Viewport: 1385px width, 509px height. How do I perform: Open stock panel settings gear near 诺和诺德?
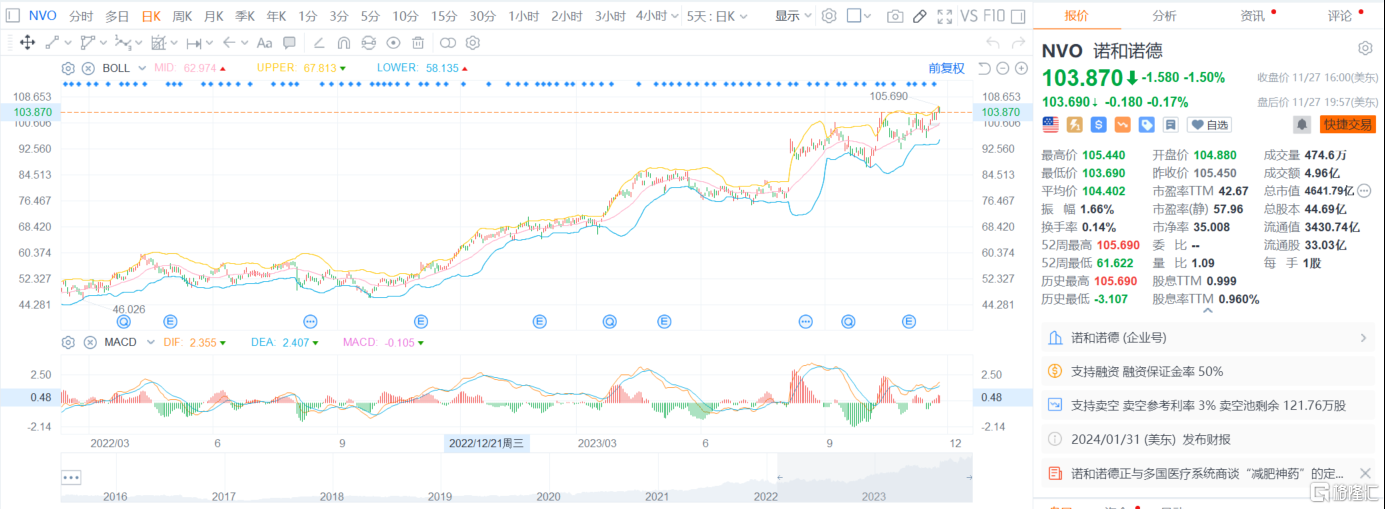(1365, 49)
